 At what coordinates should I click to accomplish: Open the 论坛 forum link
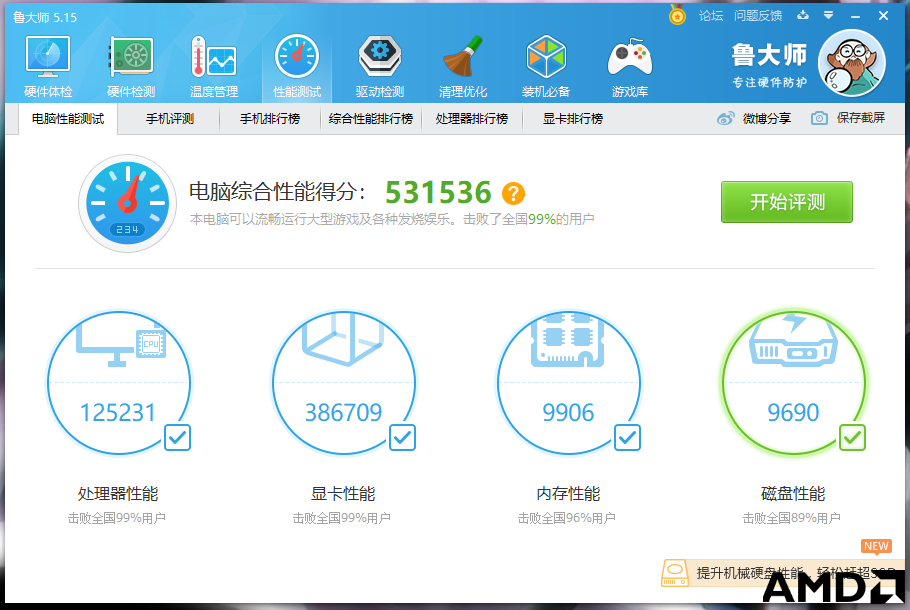(x=711, y=16)
